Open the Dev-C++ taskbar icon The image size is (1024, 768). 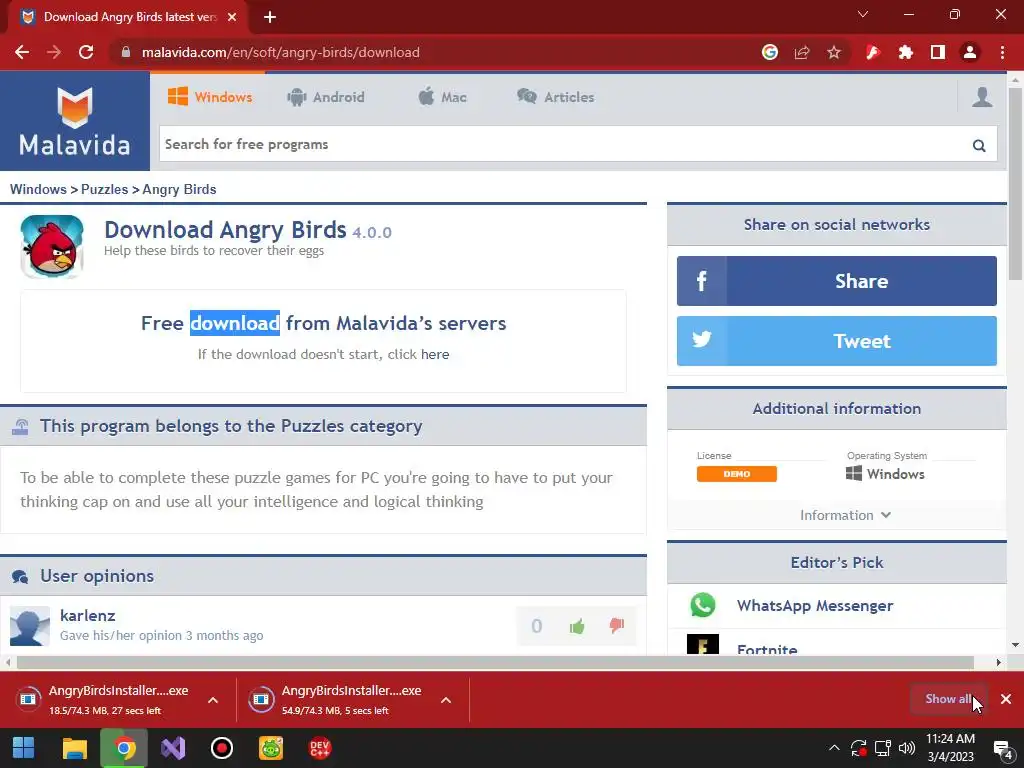[x=320, y=748]
